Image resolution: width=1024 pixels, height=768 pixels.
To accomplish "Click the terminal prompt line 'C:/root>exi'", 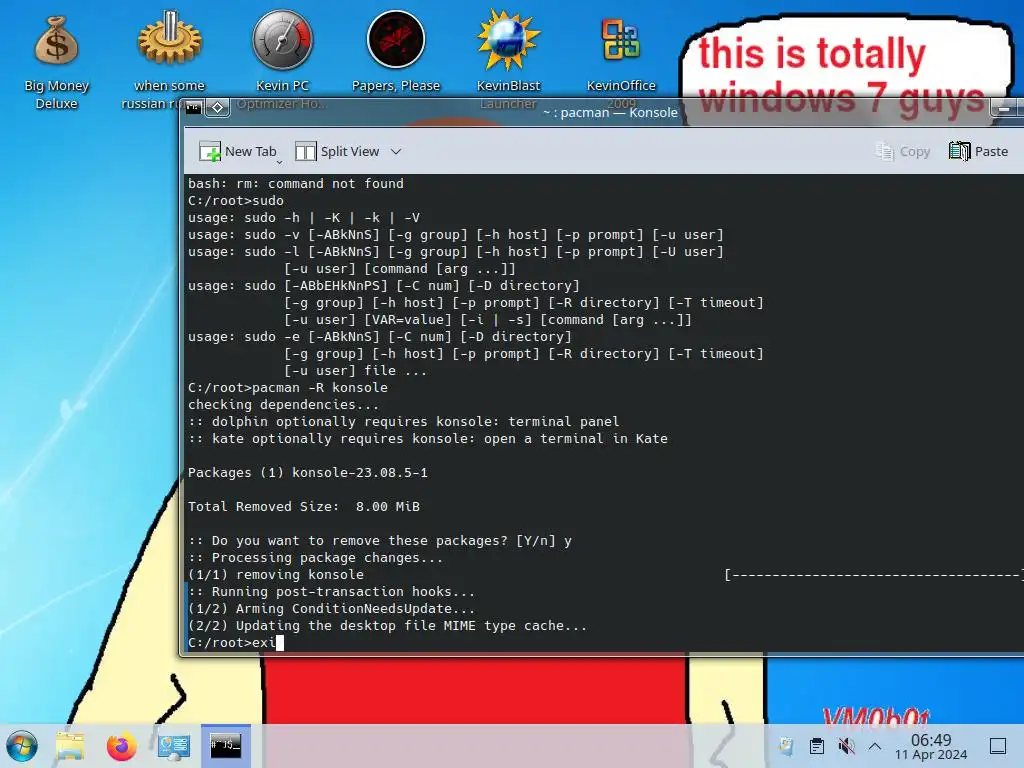I will 236,643.
